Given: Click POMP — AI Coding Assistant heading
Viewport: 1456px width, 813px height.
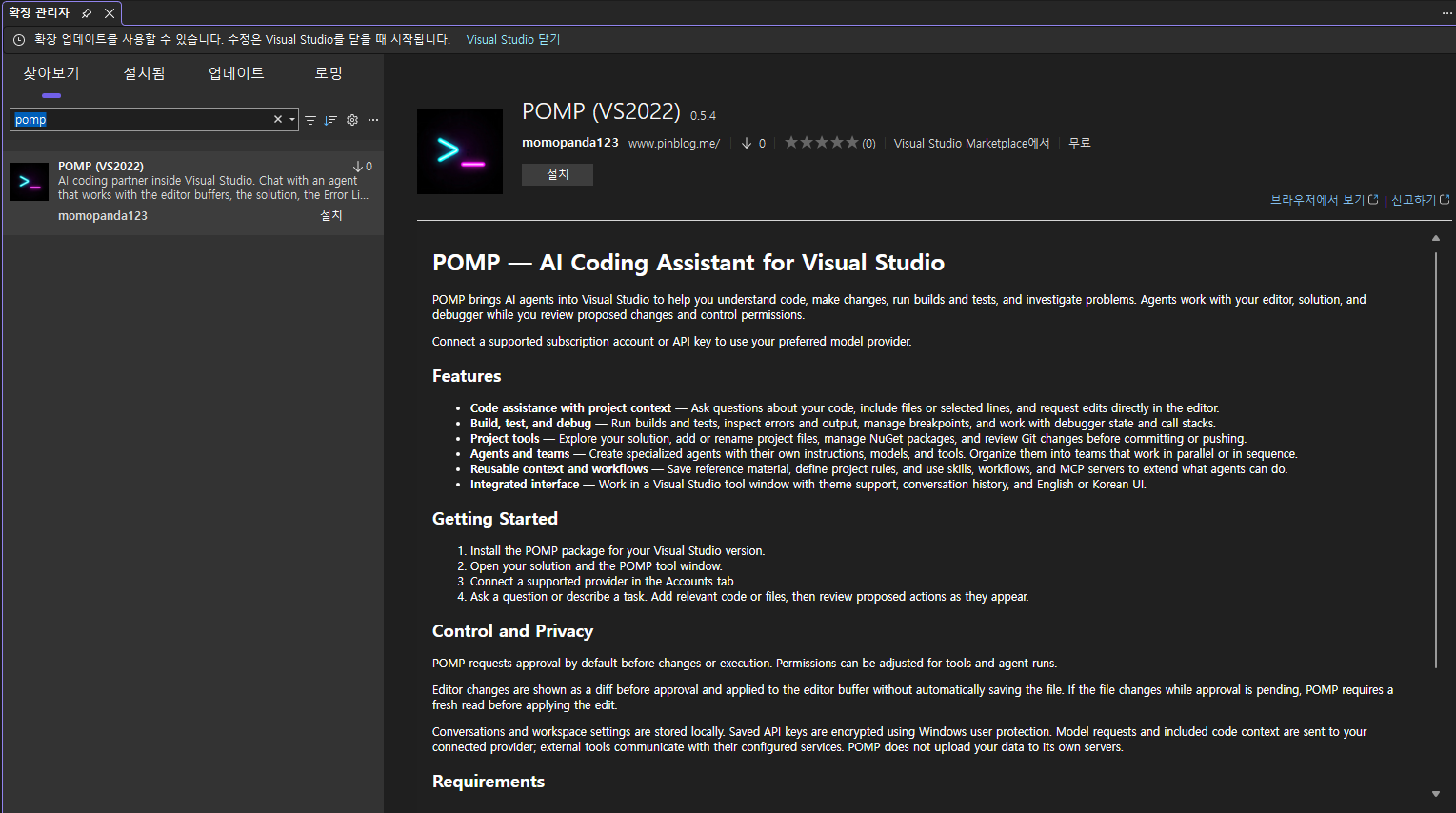Looking at the screenshot, I should click(688, 263).
